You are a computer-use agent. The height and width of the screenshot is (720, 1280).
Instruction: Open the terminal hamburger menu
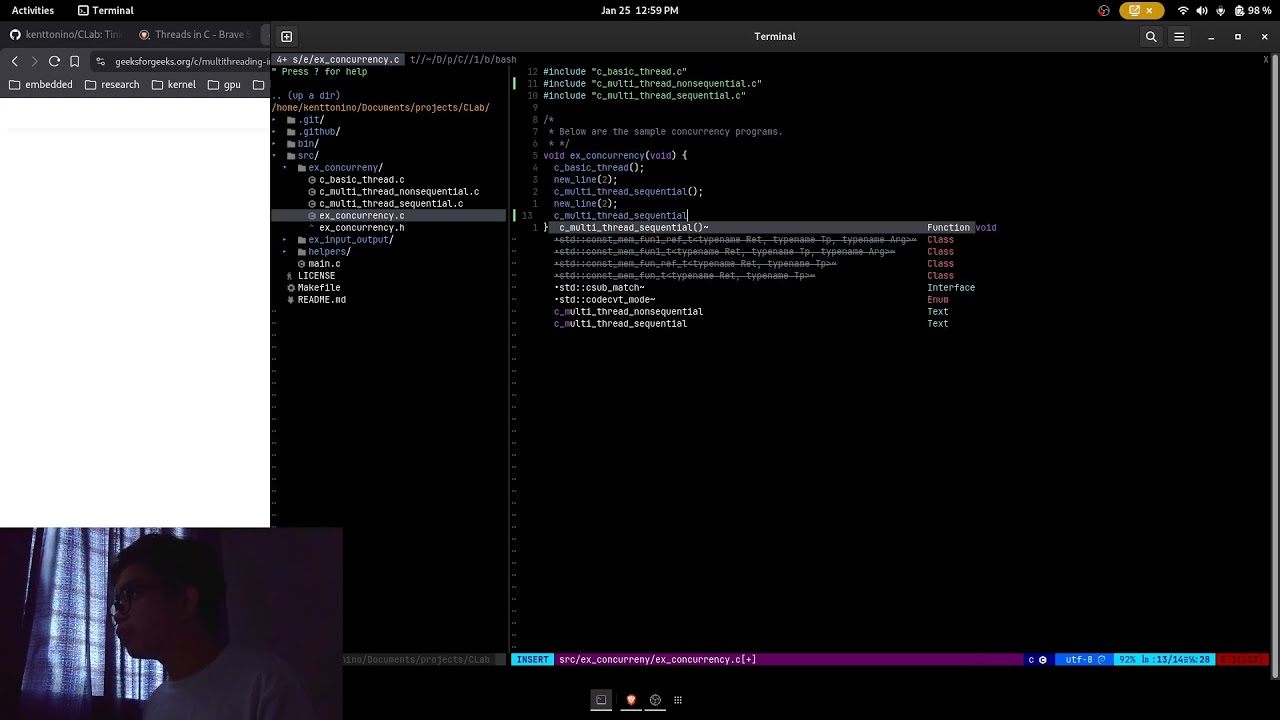(x=1179, y=37)
